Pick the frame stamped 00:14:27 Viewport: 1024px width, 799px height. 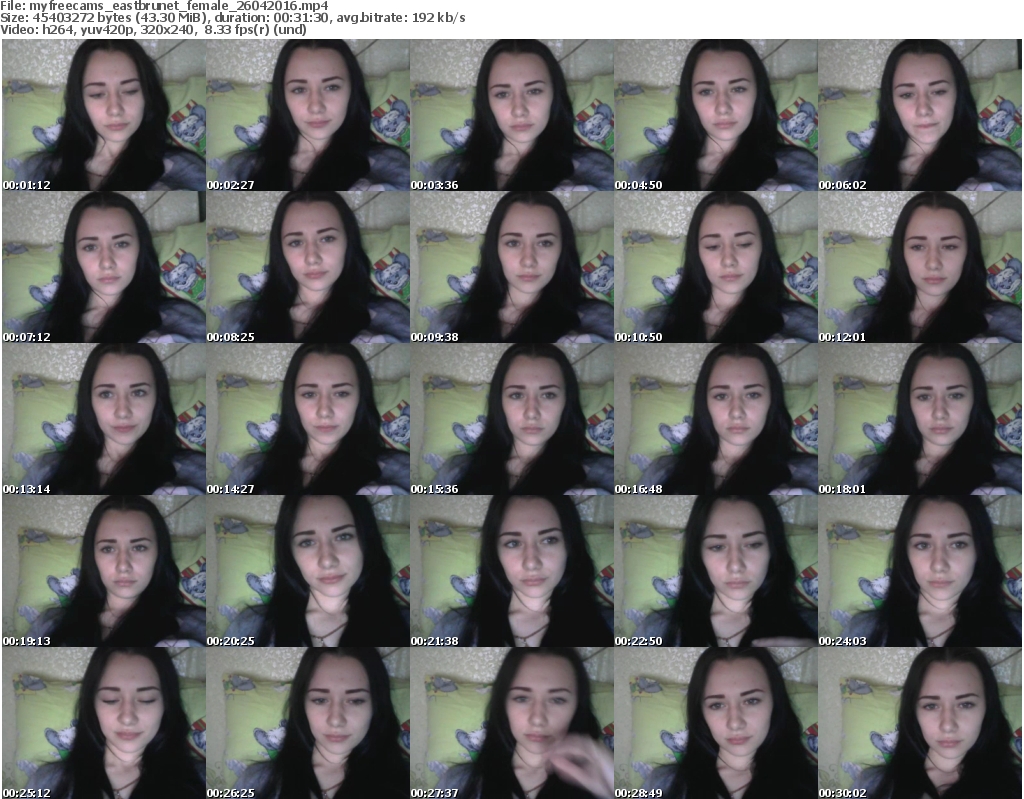pos(308,419)
